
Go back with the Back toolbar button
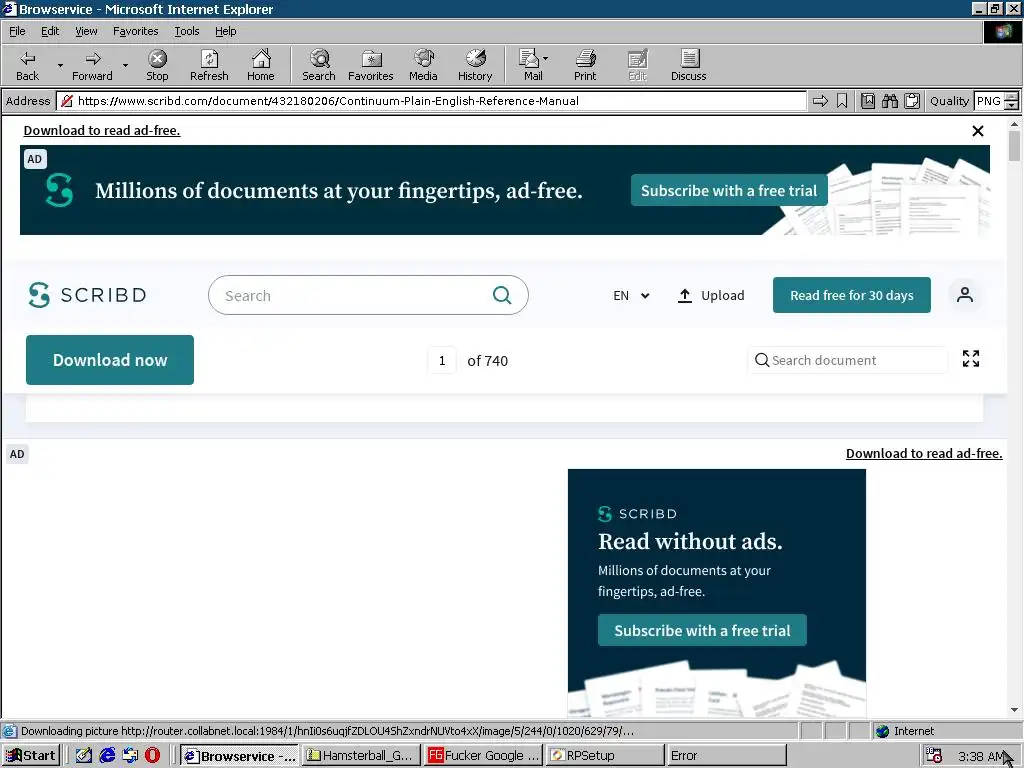27,65
